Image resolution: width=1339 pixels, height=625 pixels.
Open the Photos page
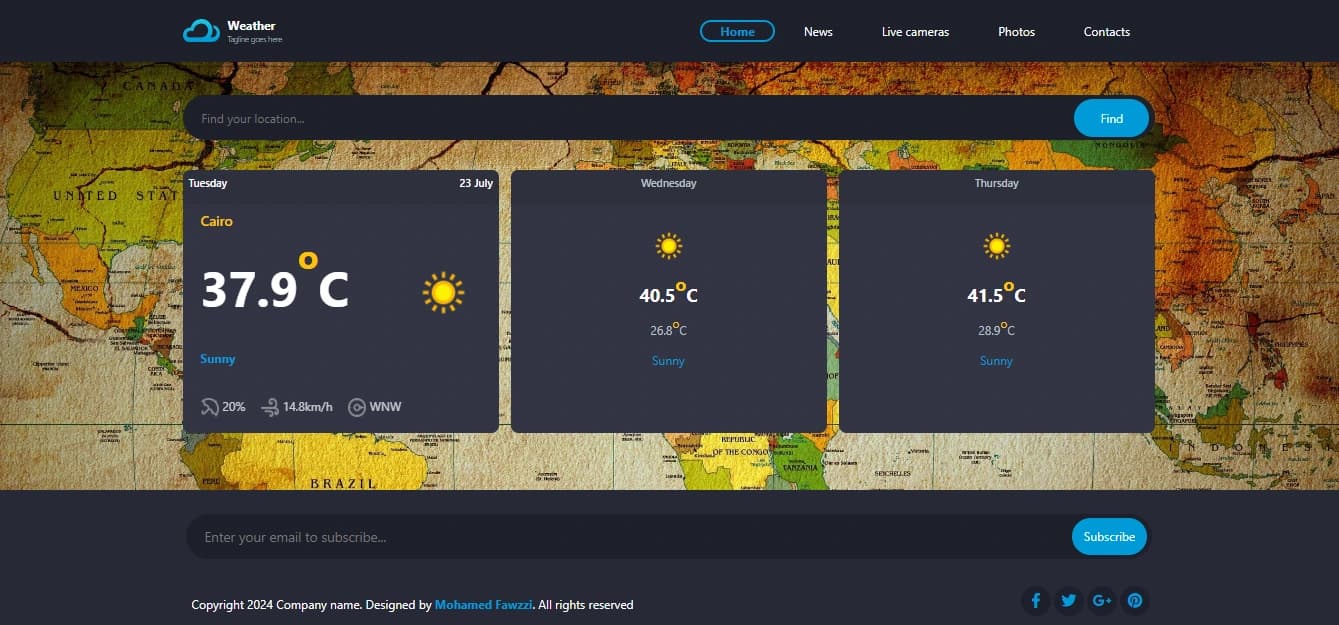pos(1016,31)
